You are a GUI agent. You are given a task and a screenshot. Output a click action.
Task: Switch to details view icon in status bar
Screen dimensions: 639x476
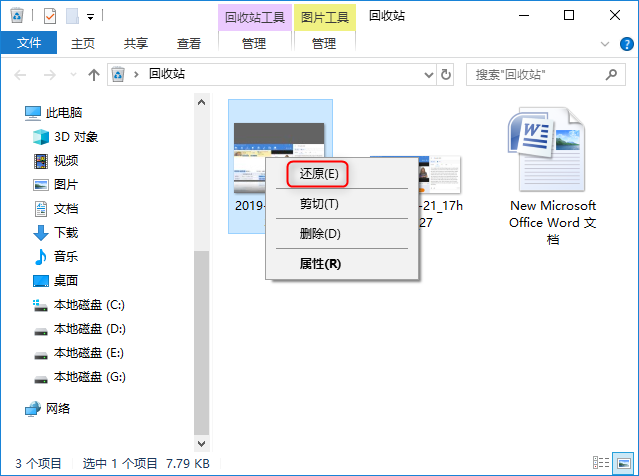click(x=601, y=463)
